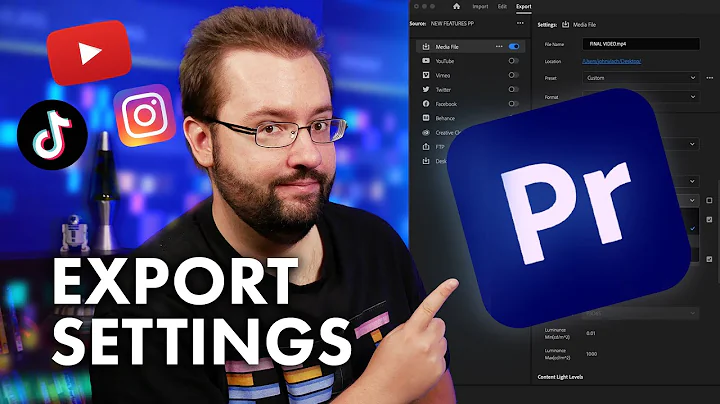
Task: Click the Twitter bird icon
Action: coord(426,90)
